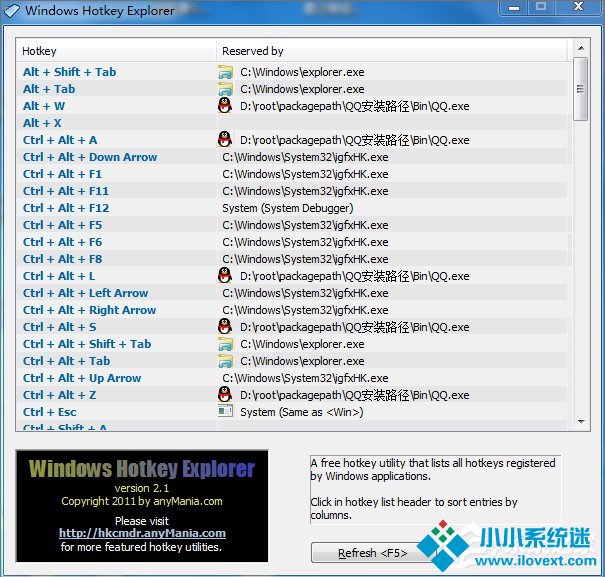Select the Ctrl + Esc hotkey row
605x577 pixels.
pyautogui.click(x=292, y=412)
